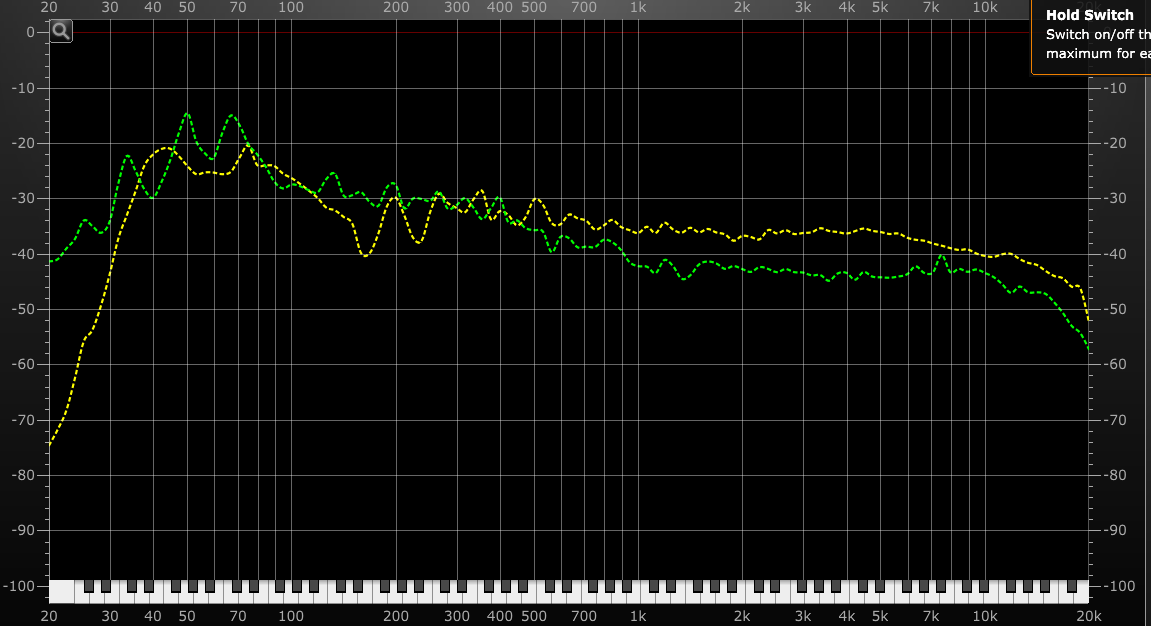
Task: Click the 1k label on top frequency axis
Action: [637, 8]
